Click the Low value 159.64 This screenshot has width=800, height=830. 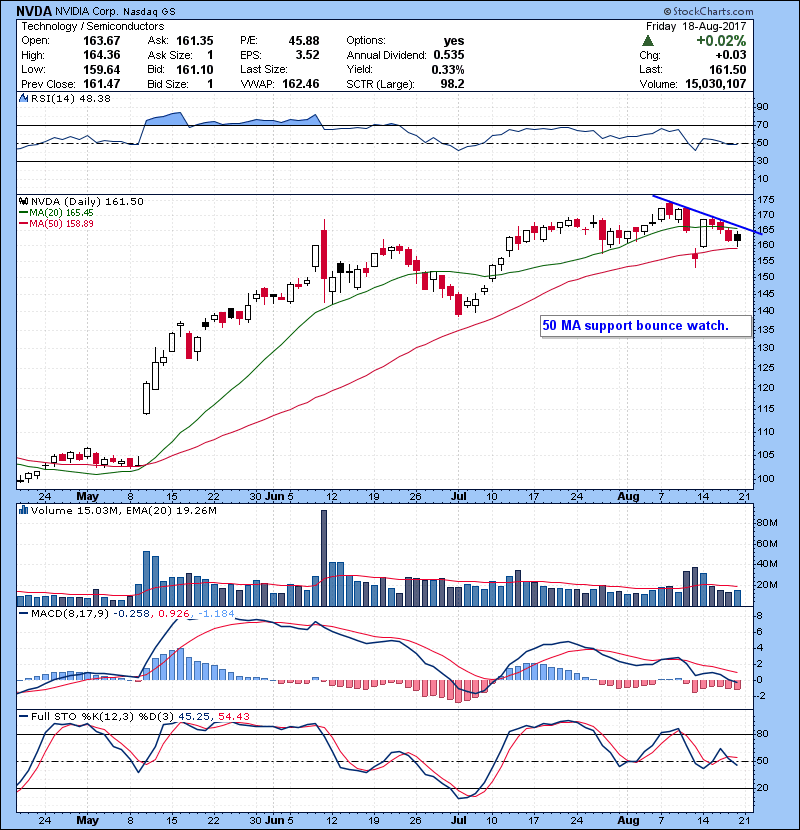102,69
